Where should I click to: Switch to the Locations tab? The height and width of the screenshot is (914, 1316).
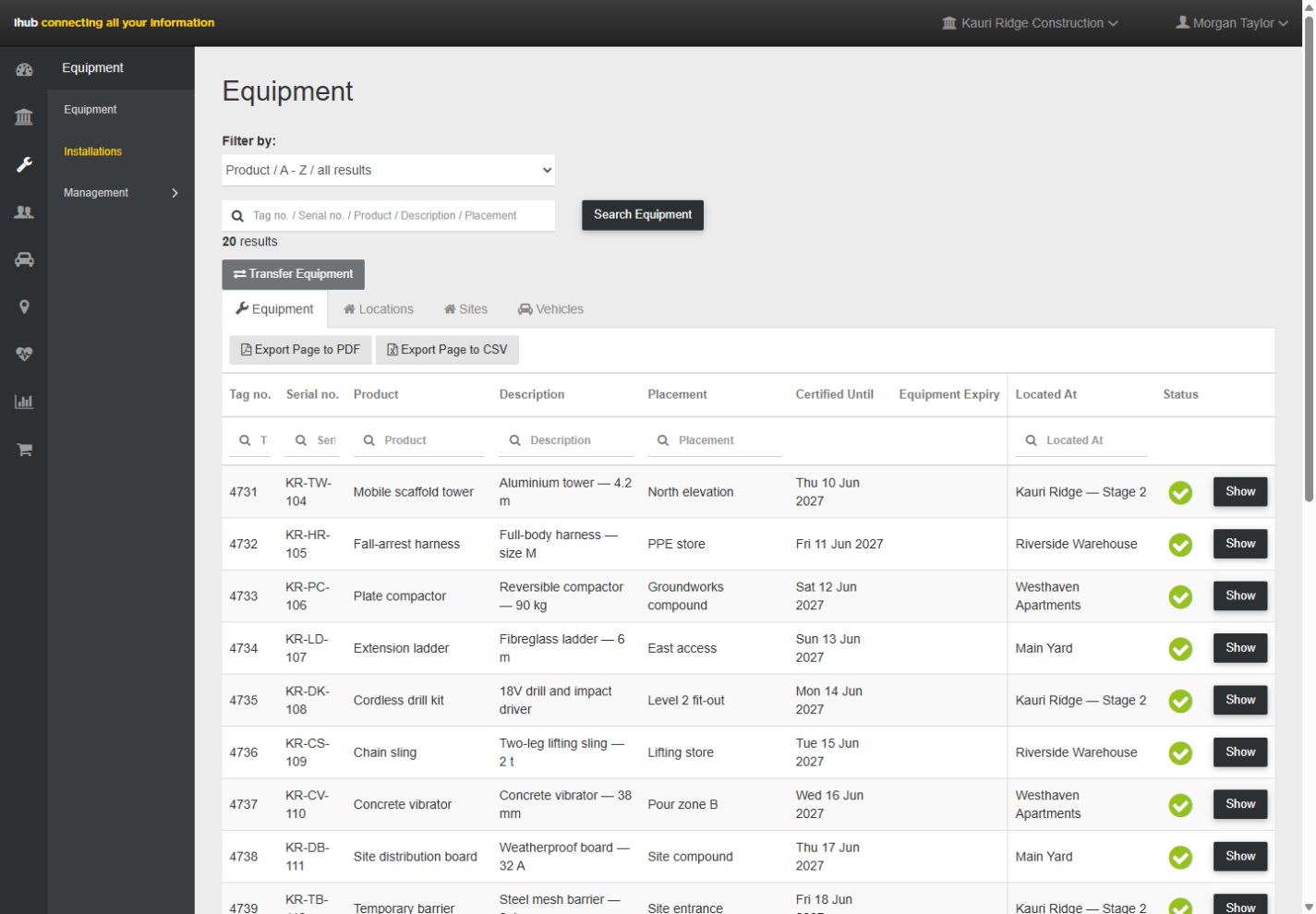click(379, 309)
